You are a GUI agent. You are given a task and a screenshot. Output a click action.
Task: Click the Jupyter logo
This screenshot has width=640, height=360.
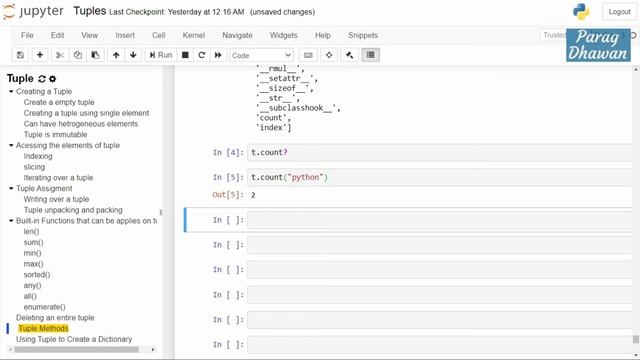pyautogui.click(x=33, y=11)
